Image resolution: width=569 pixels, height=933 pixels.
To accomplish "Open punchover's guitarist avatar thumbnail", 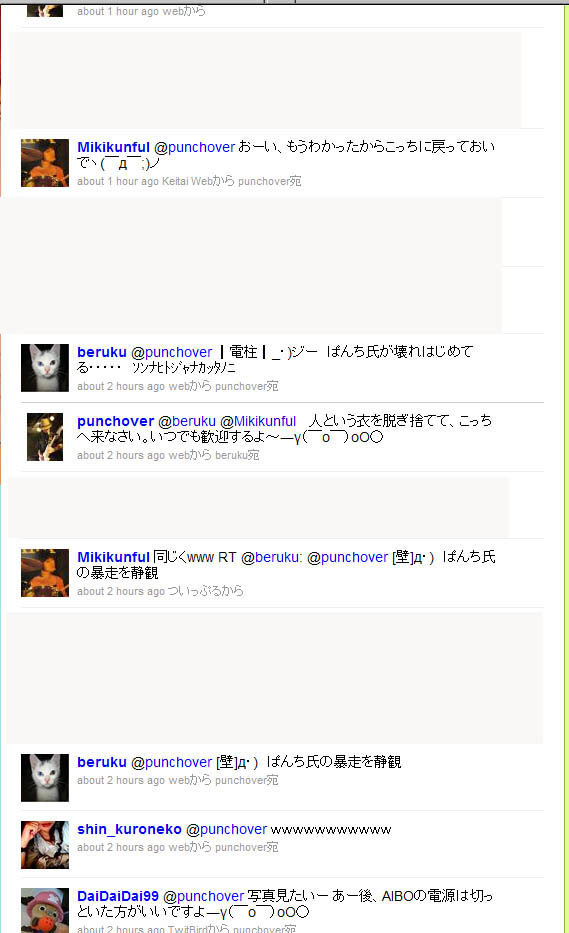I will [x=45, y=437].
